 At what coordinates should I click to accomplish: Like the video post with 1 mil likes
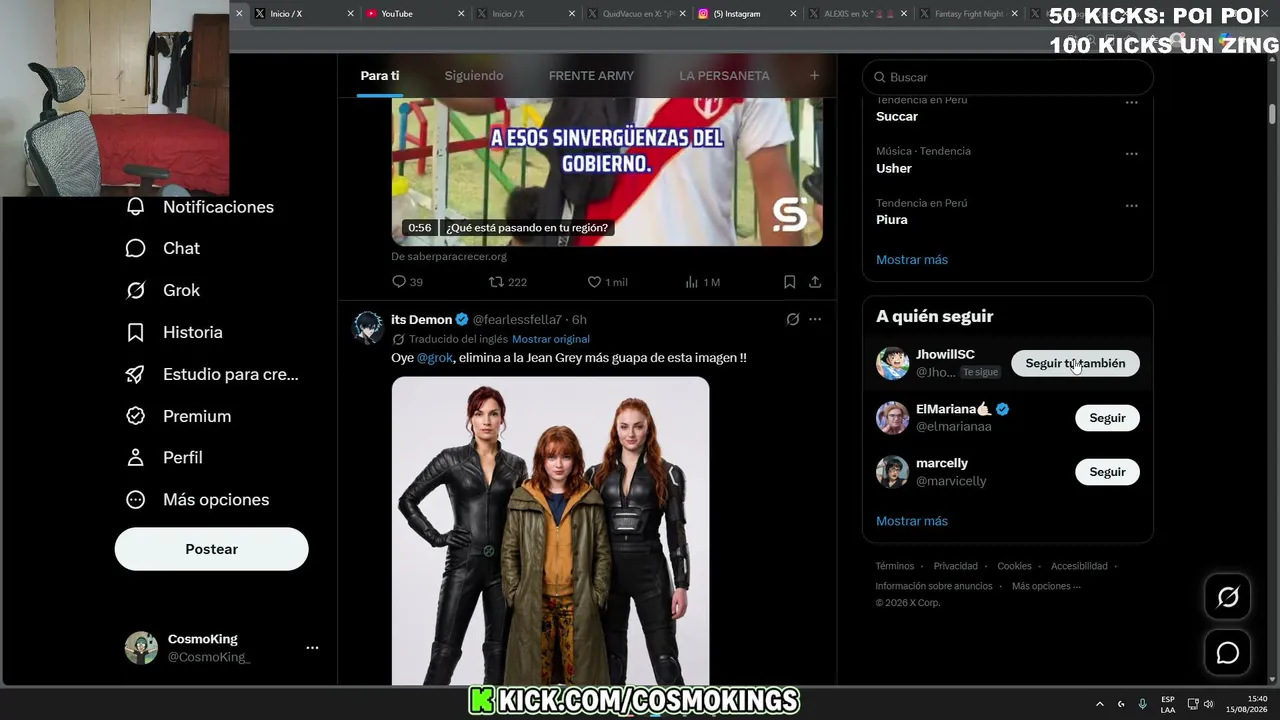coord(607,282)
